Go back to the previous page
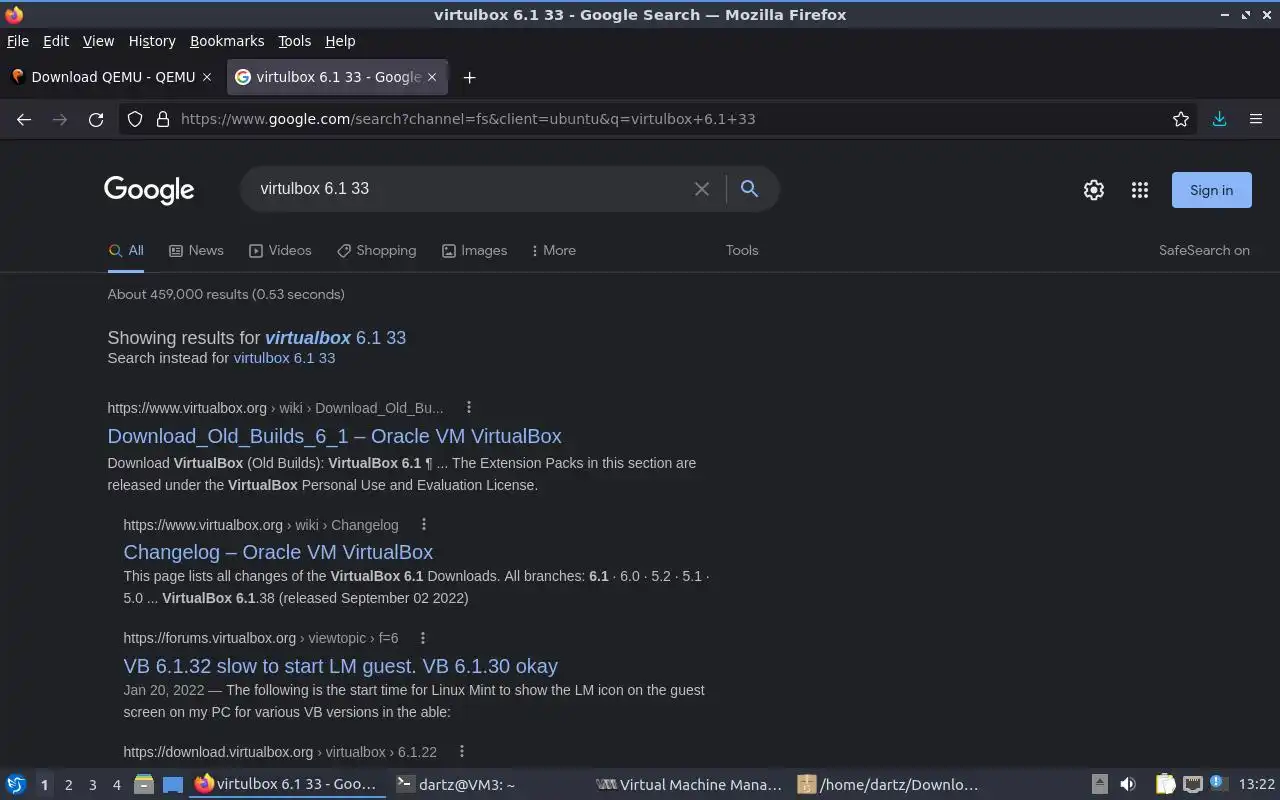The image size is (1280, 800). pos(24,119)
